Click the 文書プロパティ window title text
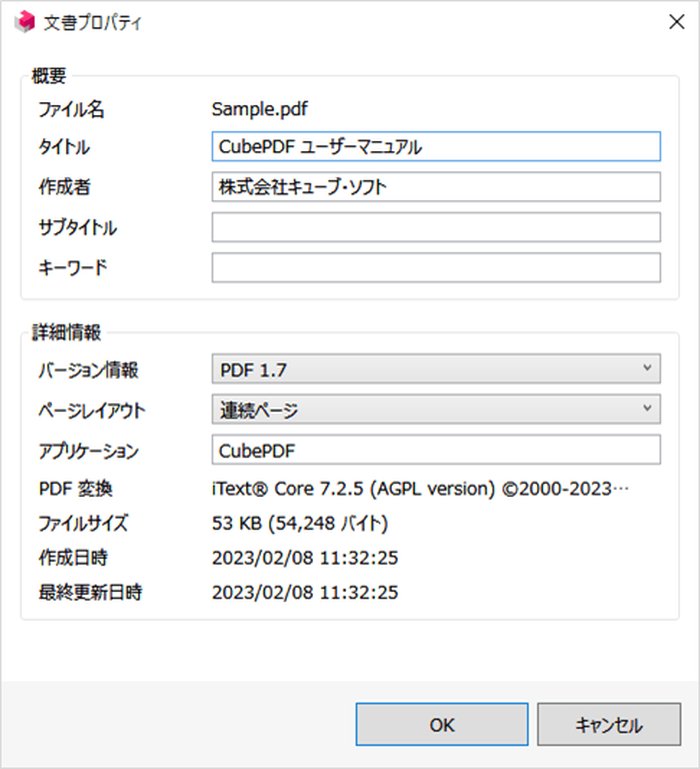The height and width of the screenshot is (769, 700). [x=92, y=23]
